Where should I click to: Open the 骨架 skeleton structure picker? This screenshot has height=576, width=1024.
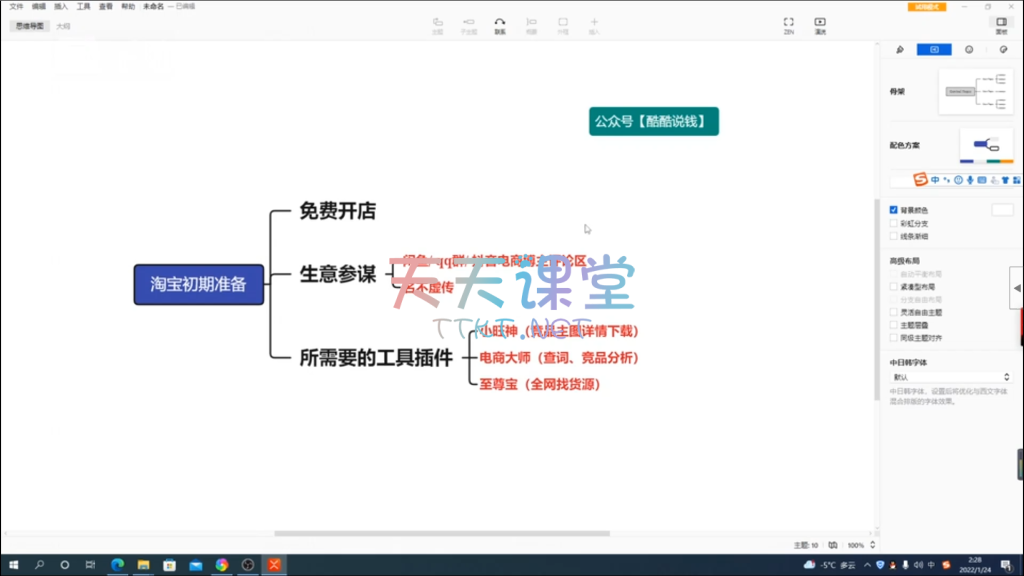point(980,92)
